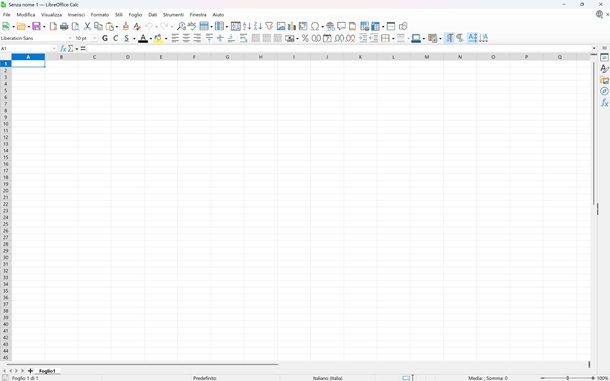Open sidebar Gallery panel icon

click(x=604, y=80)
